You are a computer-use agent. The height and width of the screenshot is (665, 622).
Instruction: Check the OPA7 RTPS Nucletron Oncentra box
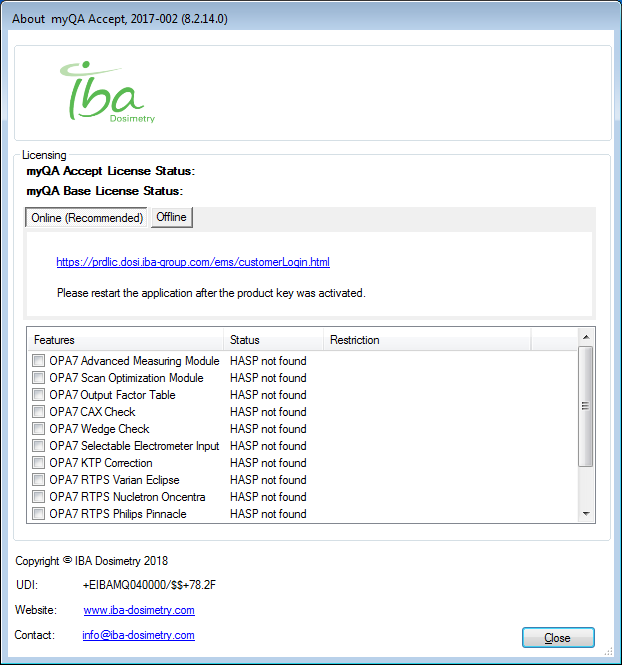point(38,497)
